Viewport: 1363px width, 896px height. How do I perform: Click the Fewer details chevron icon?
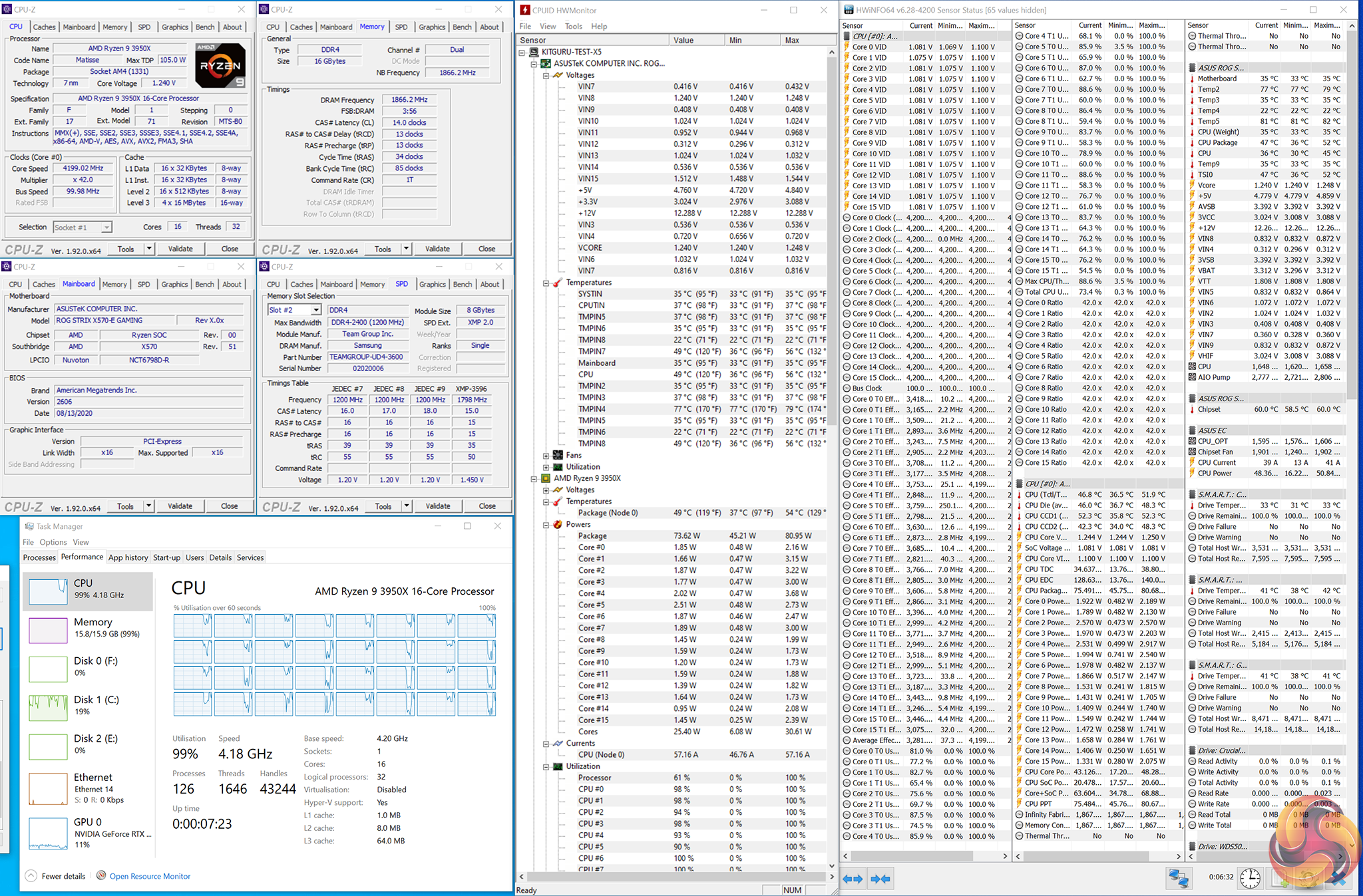(31, 876)
